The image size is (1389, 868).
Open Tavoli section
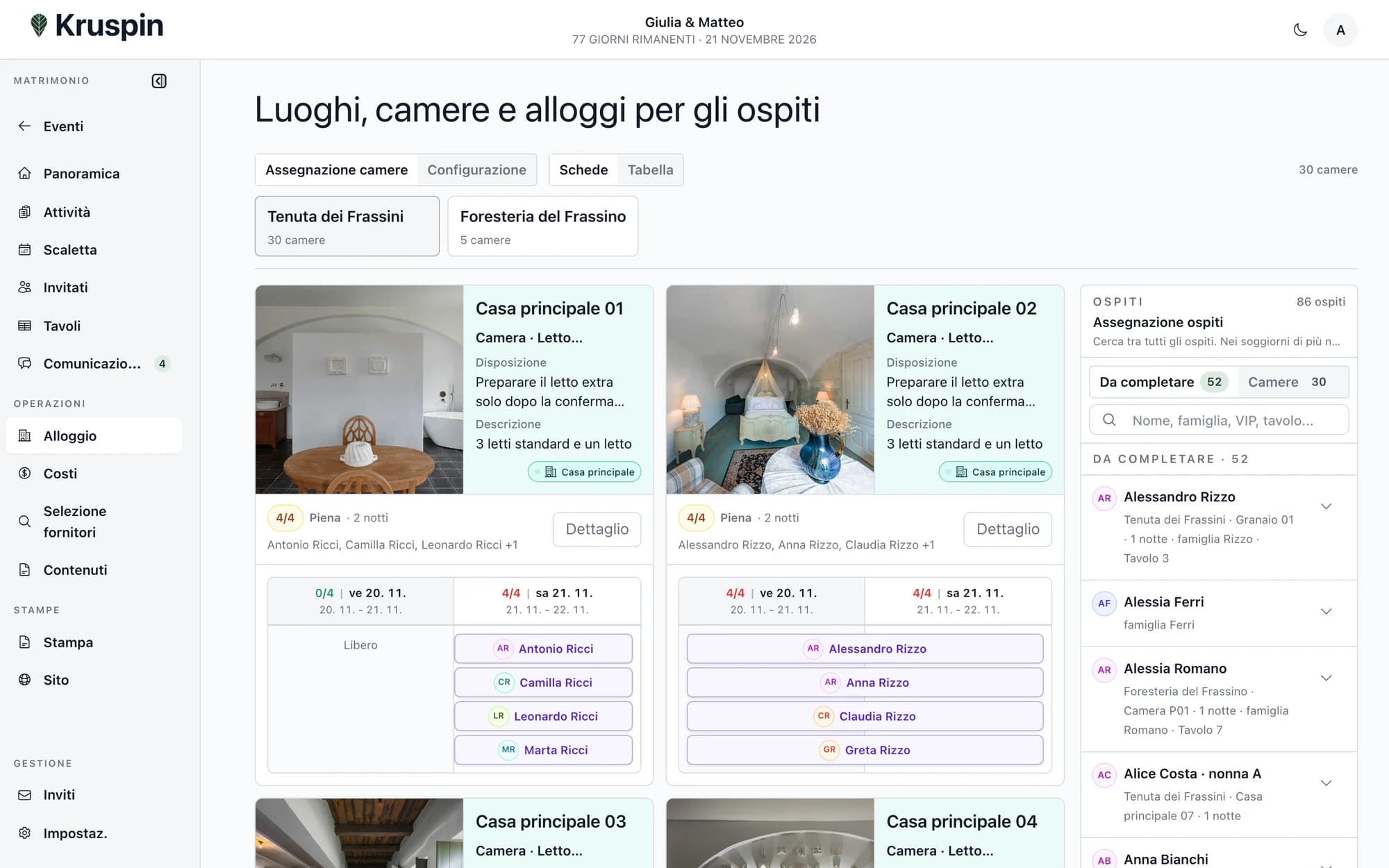pos(94,326)
